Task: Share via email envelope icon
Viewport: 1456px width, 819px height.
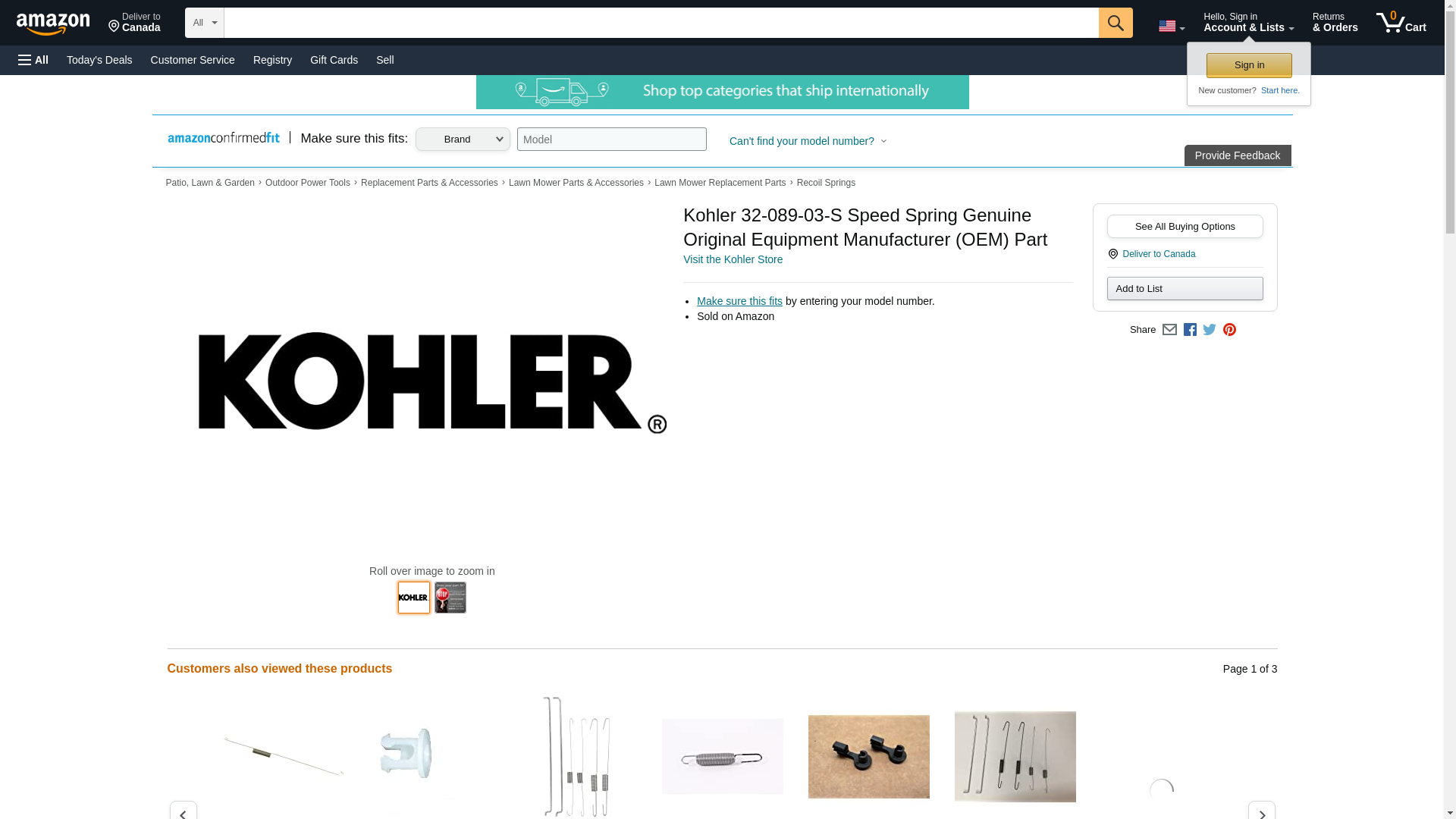Action: 1169,330
